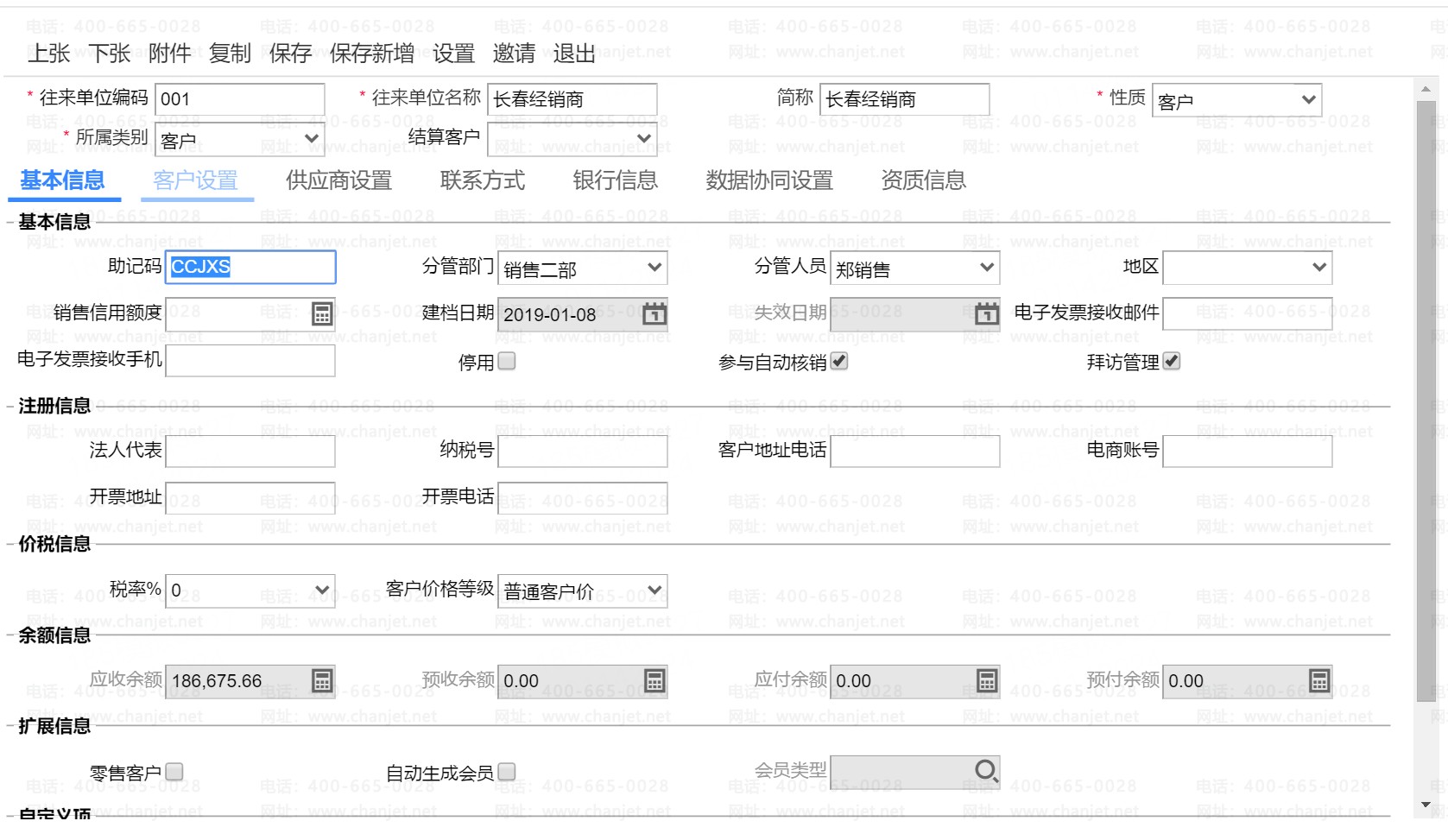This screenshot has height=840, width=1448.
Task: Open the 分管部门 dropdown
Action: point(582,268)
